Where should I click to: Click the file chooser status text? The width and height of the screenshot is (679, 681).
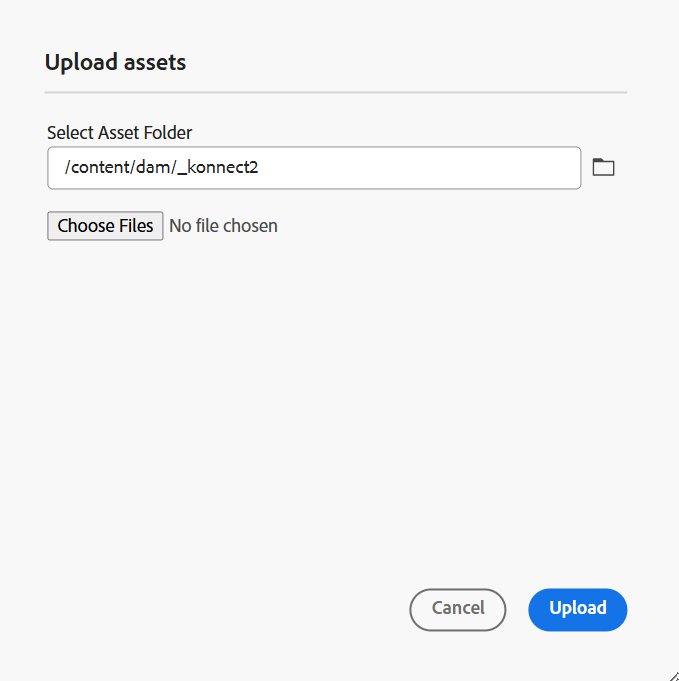(x=223, y=226)
